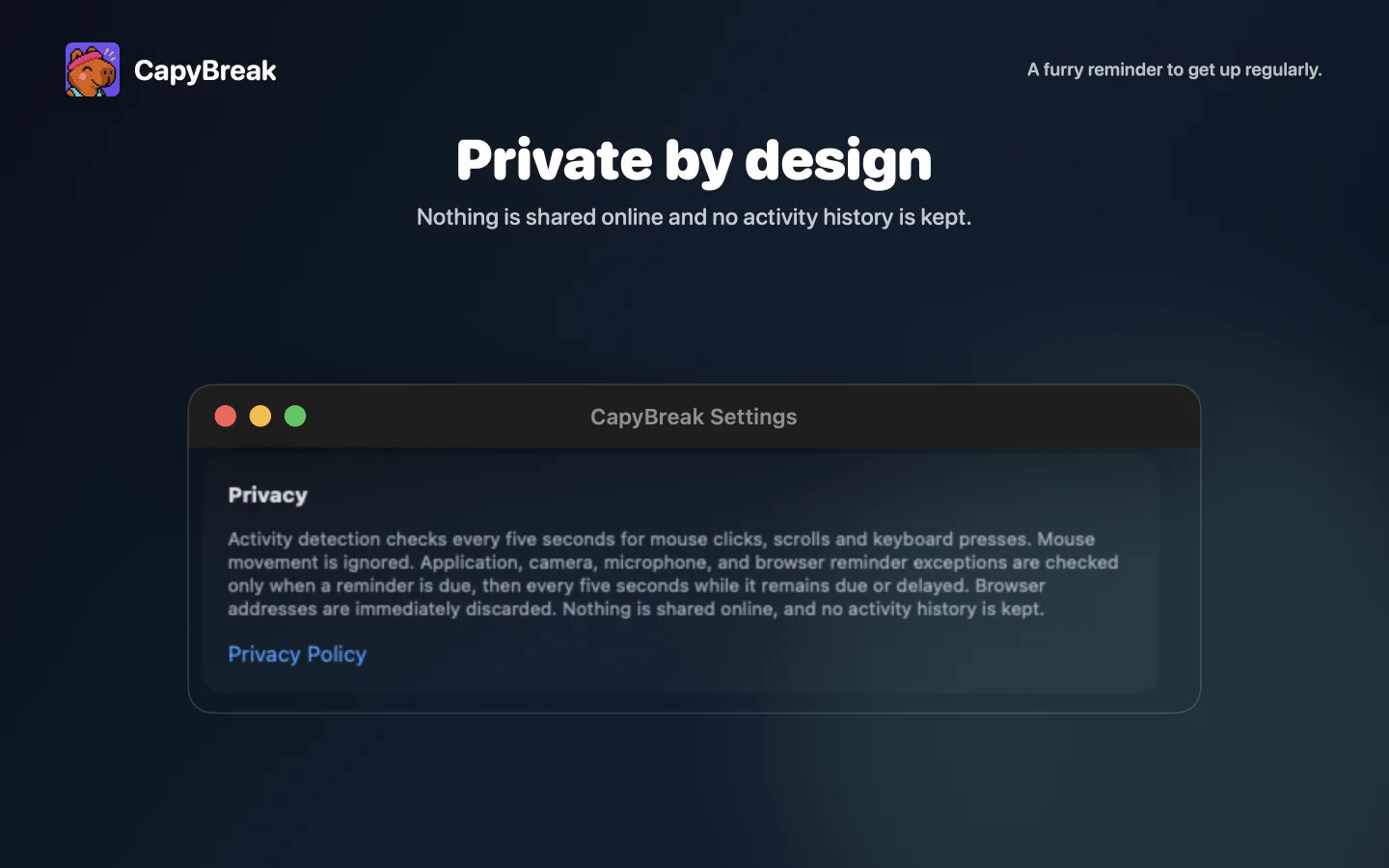Click the Private by design headline
1389x868 pixels.
[694, 160]
